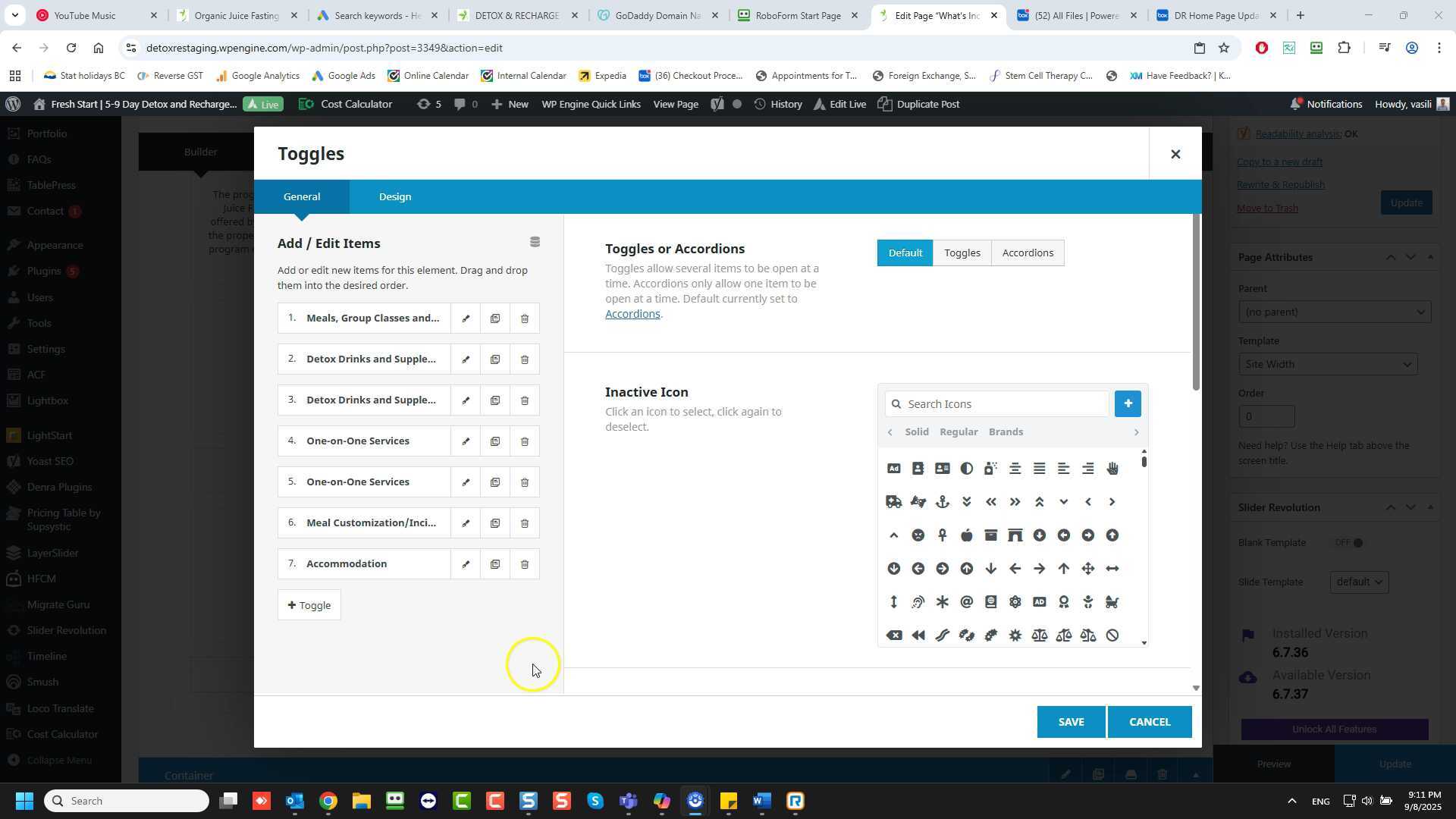Screen dimensions: 1456x819
Task: Clone the Meals, Group Classes item
Action: pyautogui.click(x=495, y=318)
